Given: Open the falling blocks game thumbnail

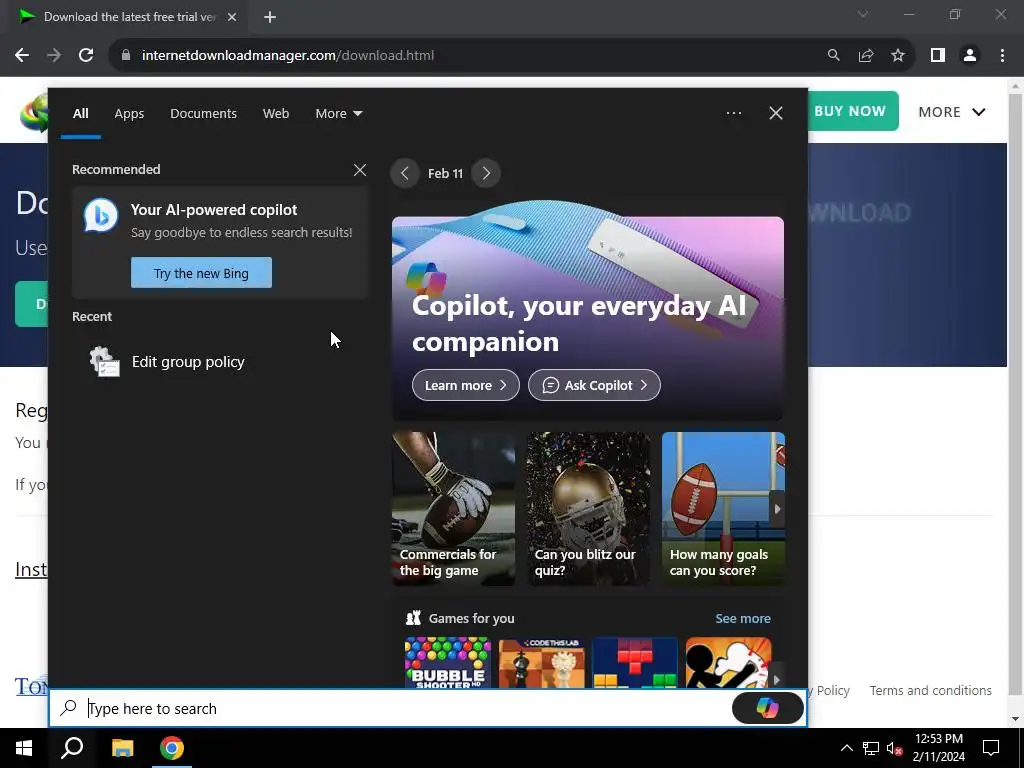Looking at the screenshot, I should tap(635, 662).
